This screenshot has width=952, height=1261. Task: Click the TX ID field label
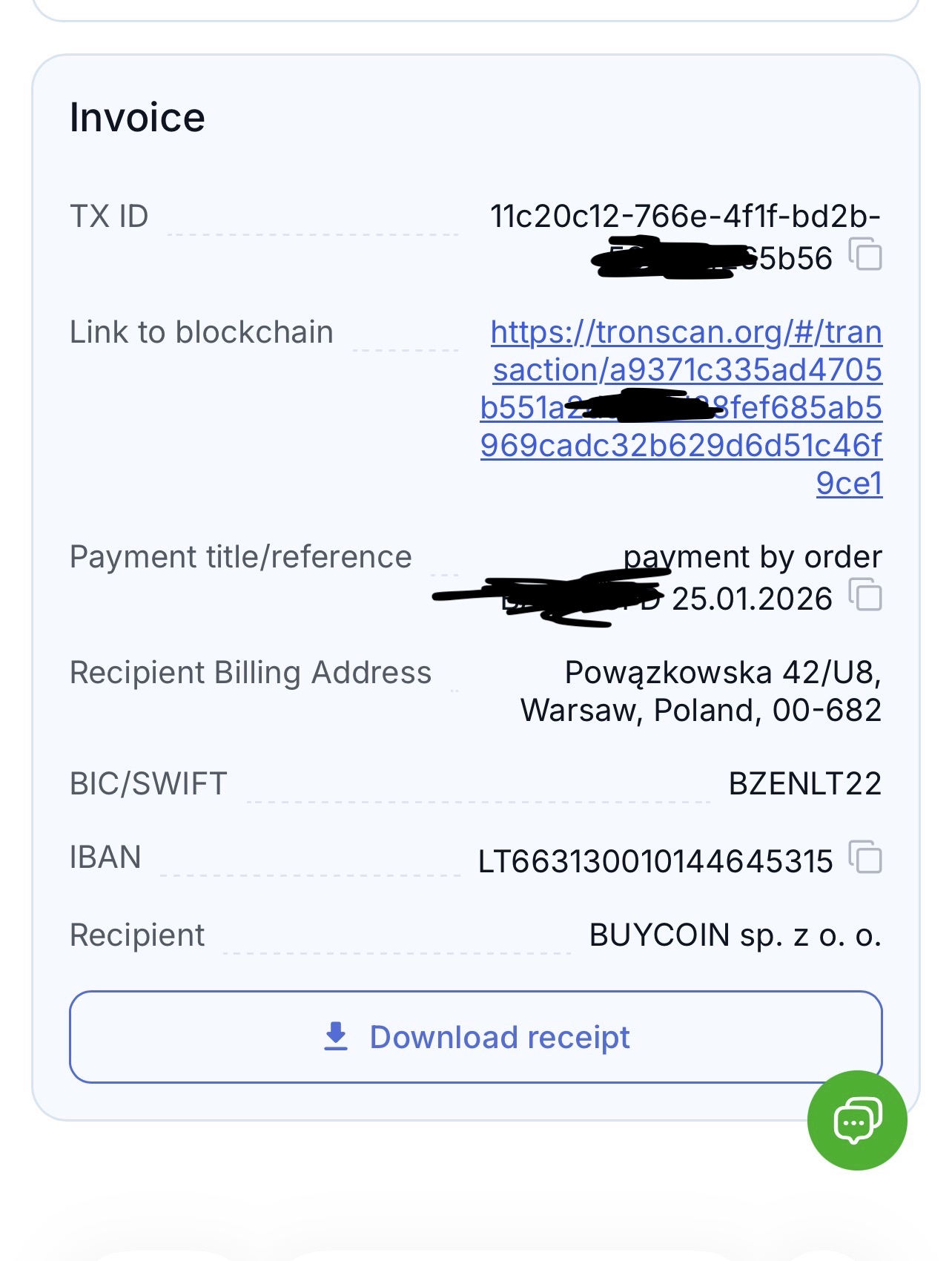(109, 217)
